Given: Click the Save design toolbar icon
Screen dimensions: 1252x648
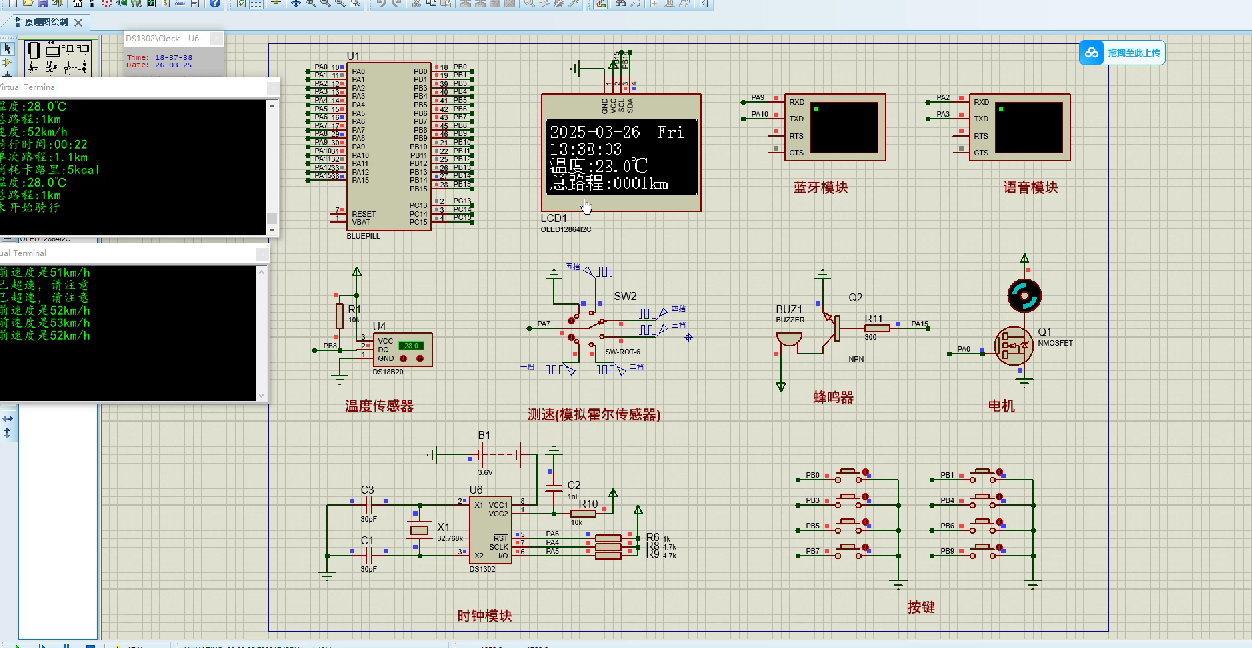Looking at the screenshot, I should pyautogui.click(x=45, y=6).
